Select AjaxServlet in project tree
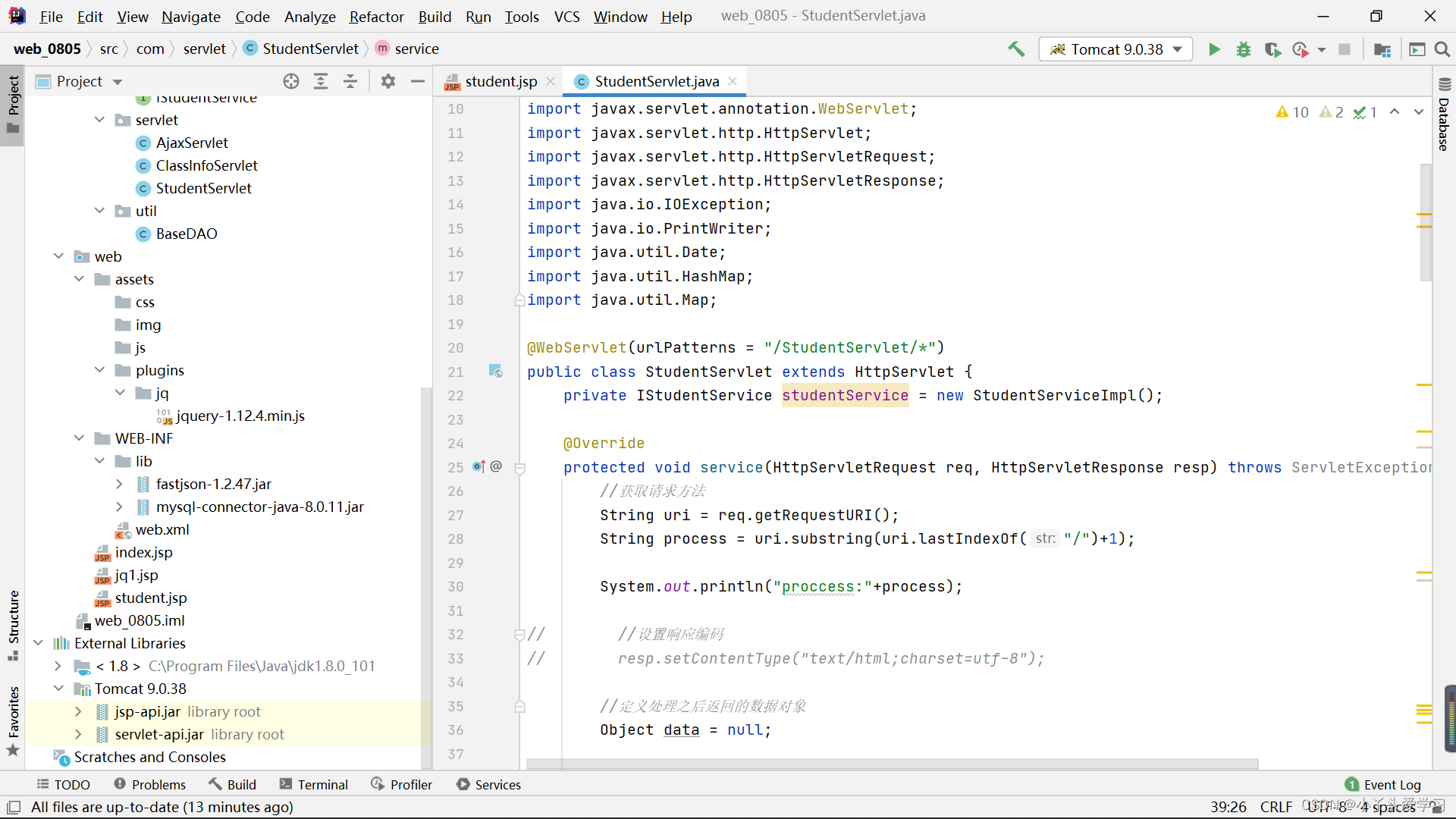This screenshot has width=1456, height=819. click(x=192, y=143)
